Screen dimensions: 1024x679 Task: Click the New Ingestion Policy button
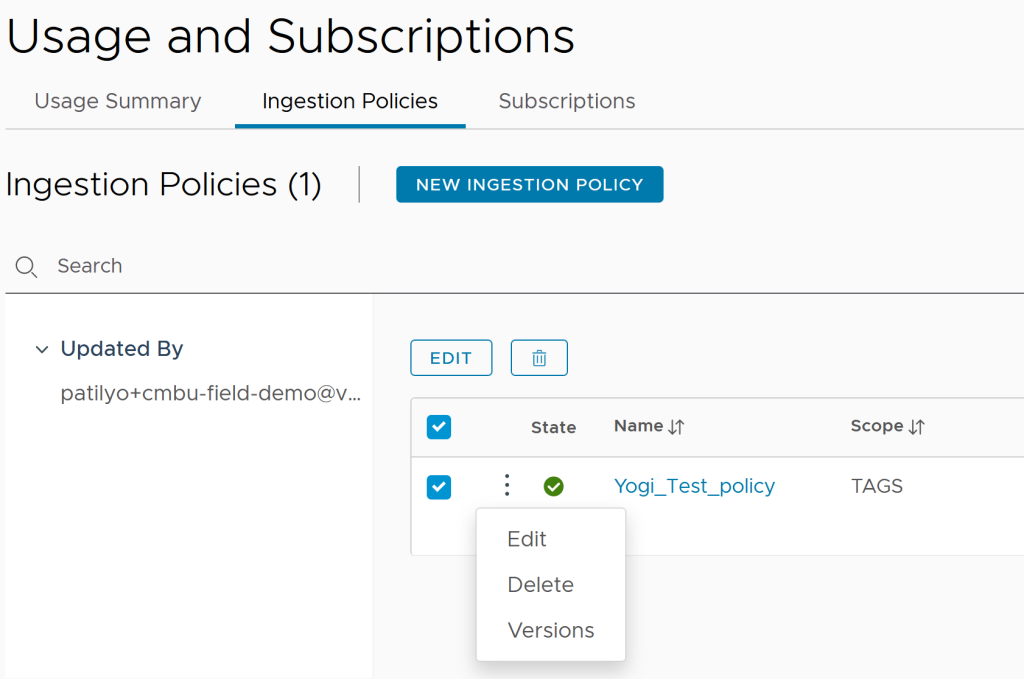click(529, 184)
